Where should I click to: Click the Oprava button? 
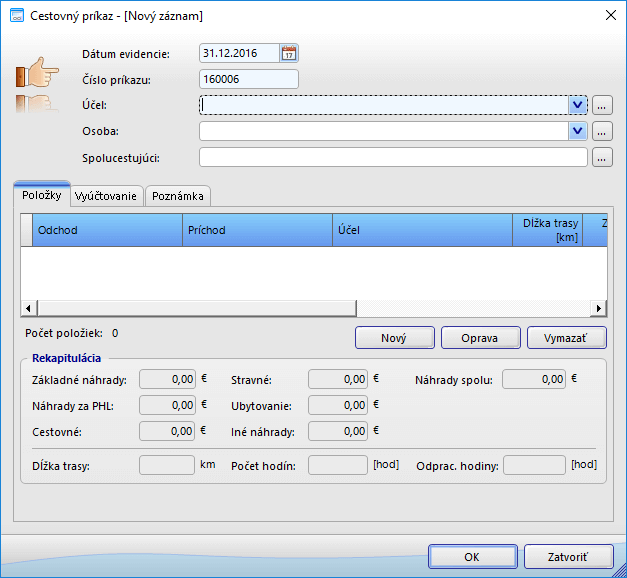point(480,338)
